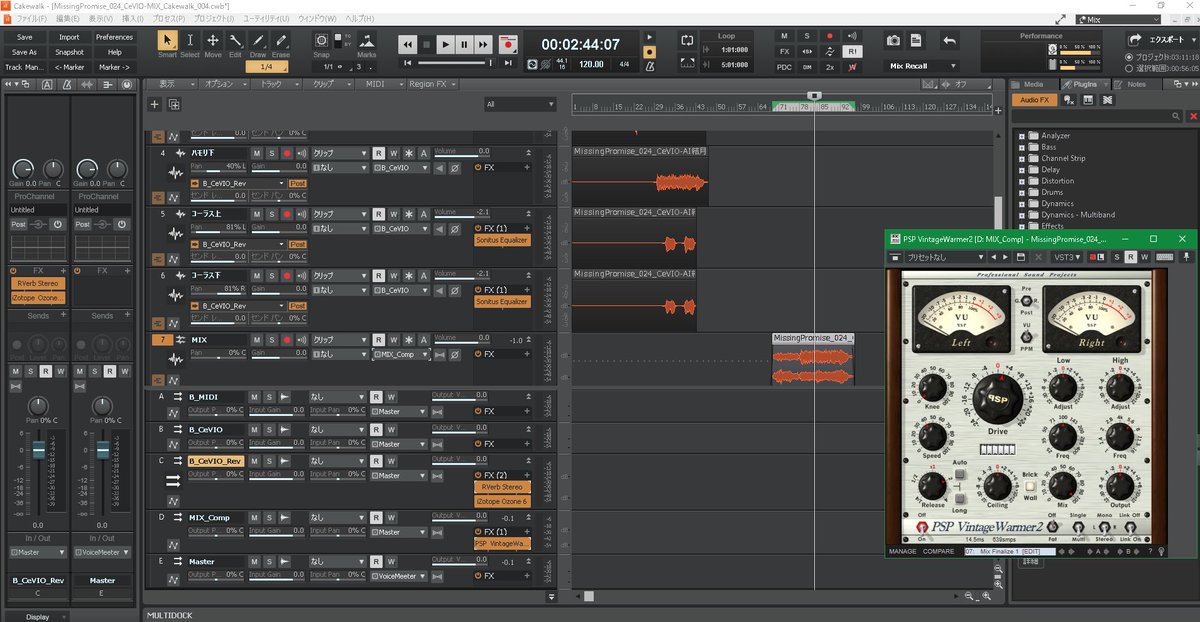The width and height of the screenshot is (1200, 622).
Task: Open the プリセットなし preset dropdown
Action: 946,257
